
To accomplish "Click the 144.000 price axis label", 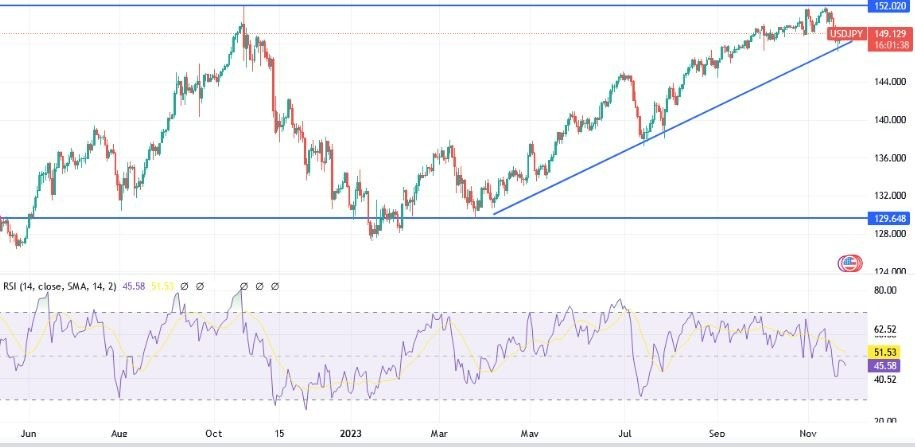I will coord(889,82).
